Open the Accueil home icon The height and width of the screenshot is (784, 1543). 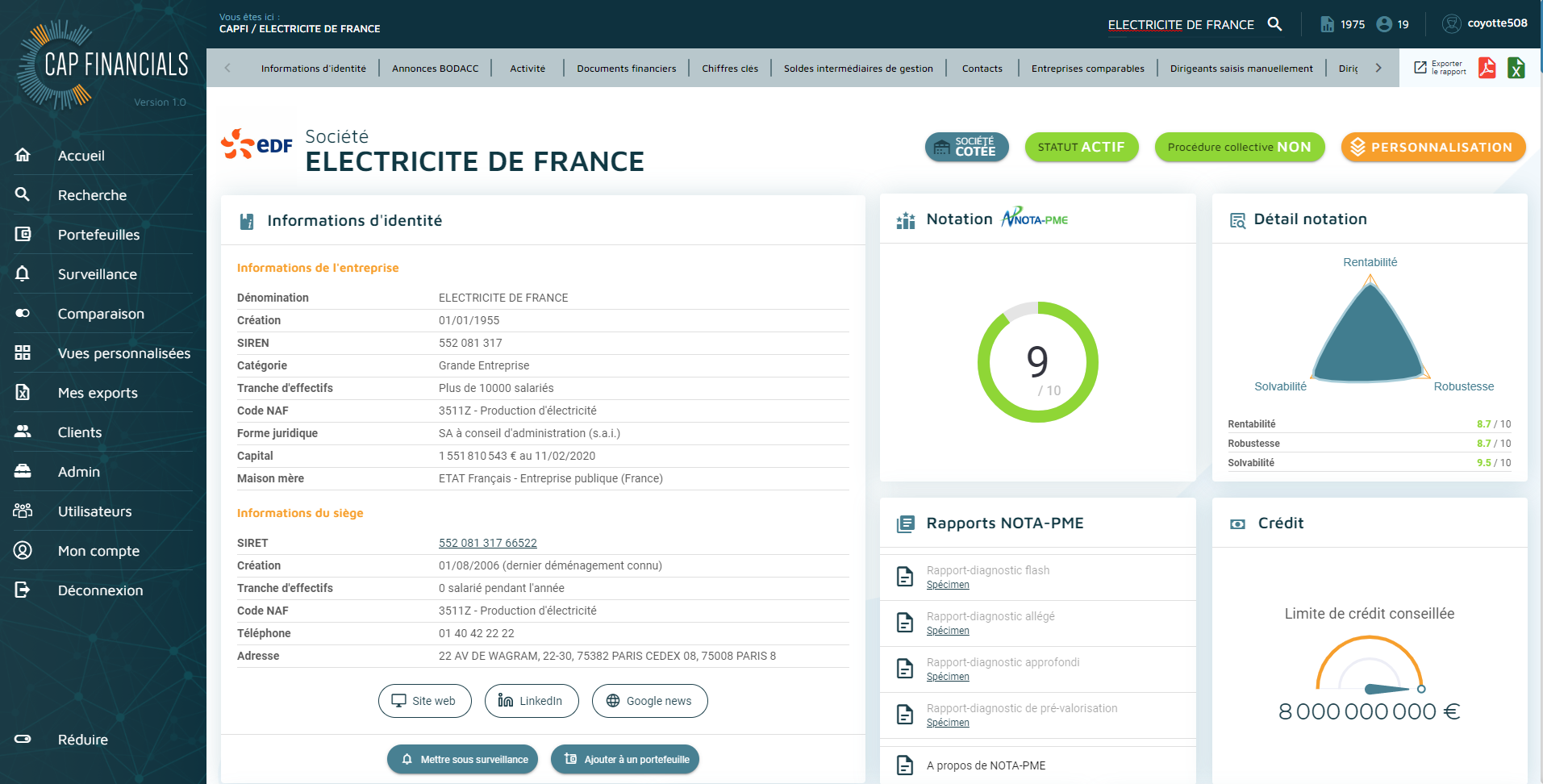23,155
